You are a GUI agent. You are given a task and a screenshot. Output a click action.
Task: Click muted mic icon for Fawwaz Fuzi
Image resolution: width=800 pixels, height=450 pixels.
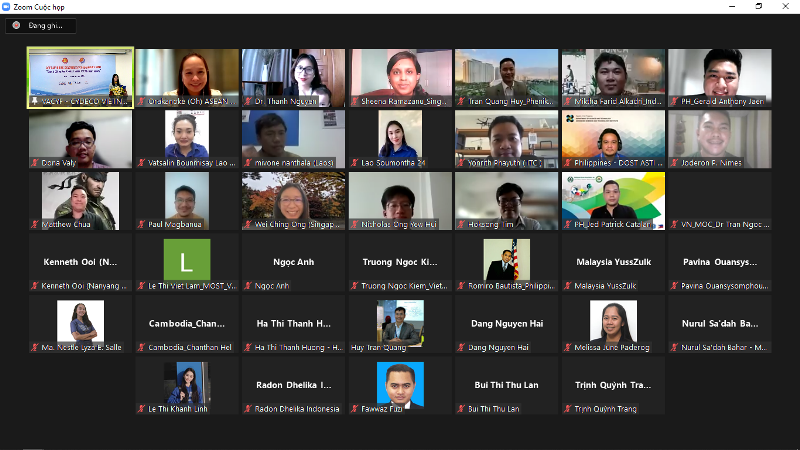coord(354,408)
